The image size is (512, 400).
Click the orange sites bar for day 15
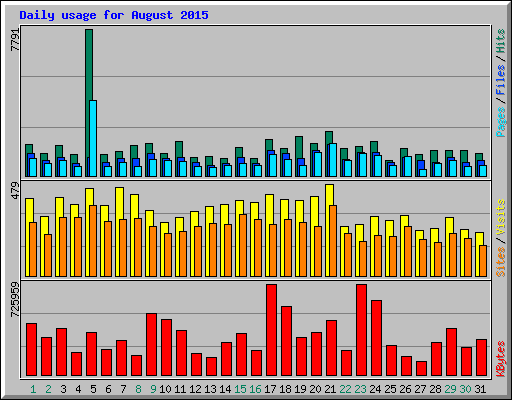(243, 245)
